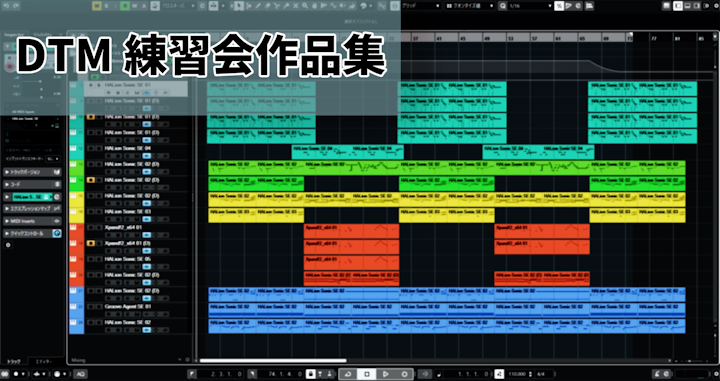Switch to the エディター tab

tap(44, 362)
